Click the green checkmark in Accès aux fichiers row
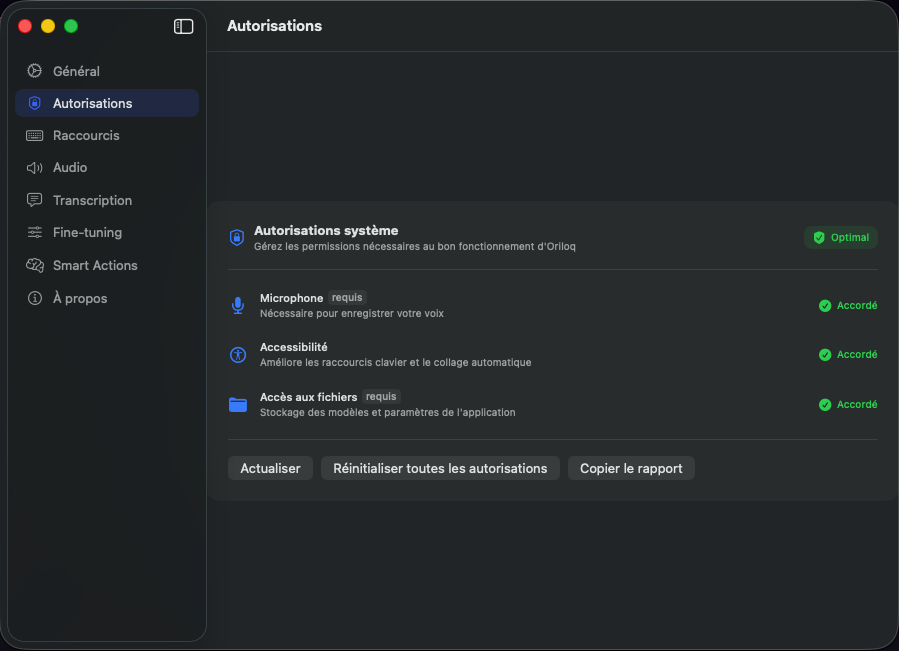Viewport: 899px width, 651px height. [x=825, y=405]
